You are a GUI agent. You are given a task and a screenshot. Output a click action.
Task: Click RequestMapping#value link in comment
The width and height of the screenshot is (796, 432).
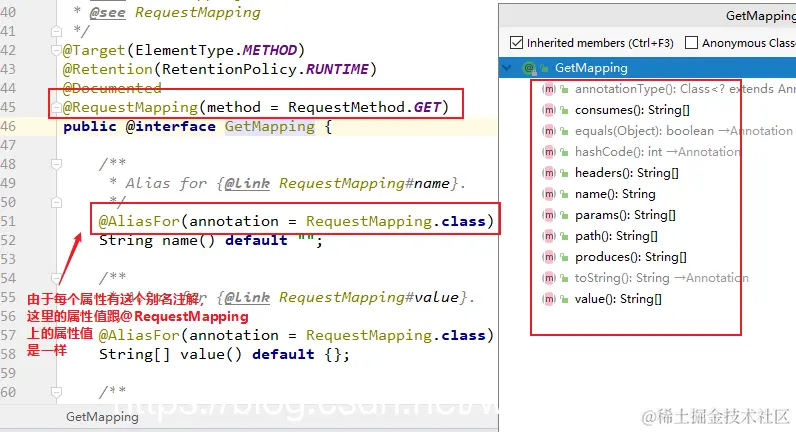pos(369,297)
